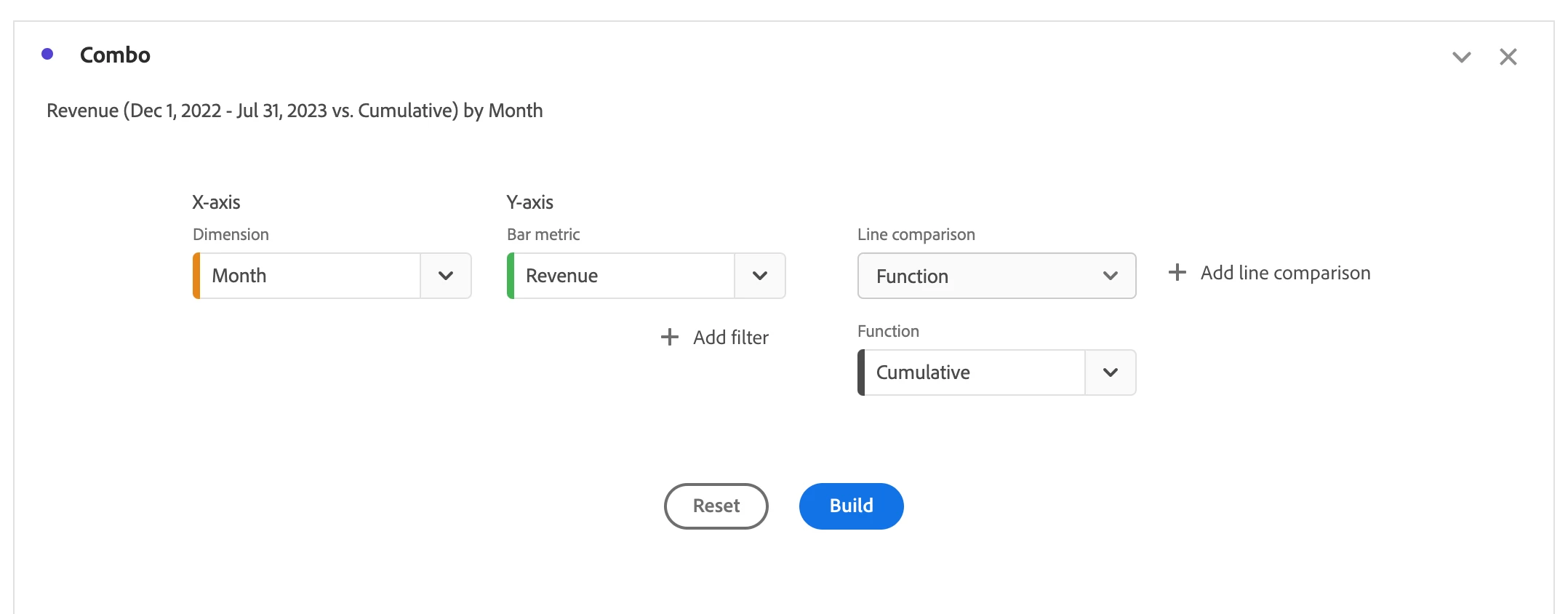Click the plus icon for Add line comparison
The height and width of the screenshot is (614, 1568).
(1177, 273)
